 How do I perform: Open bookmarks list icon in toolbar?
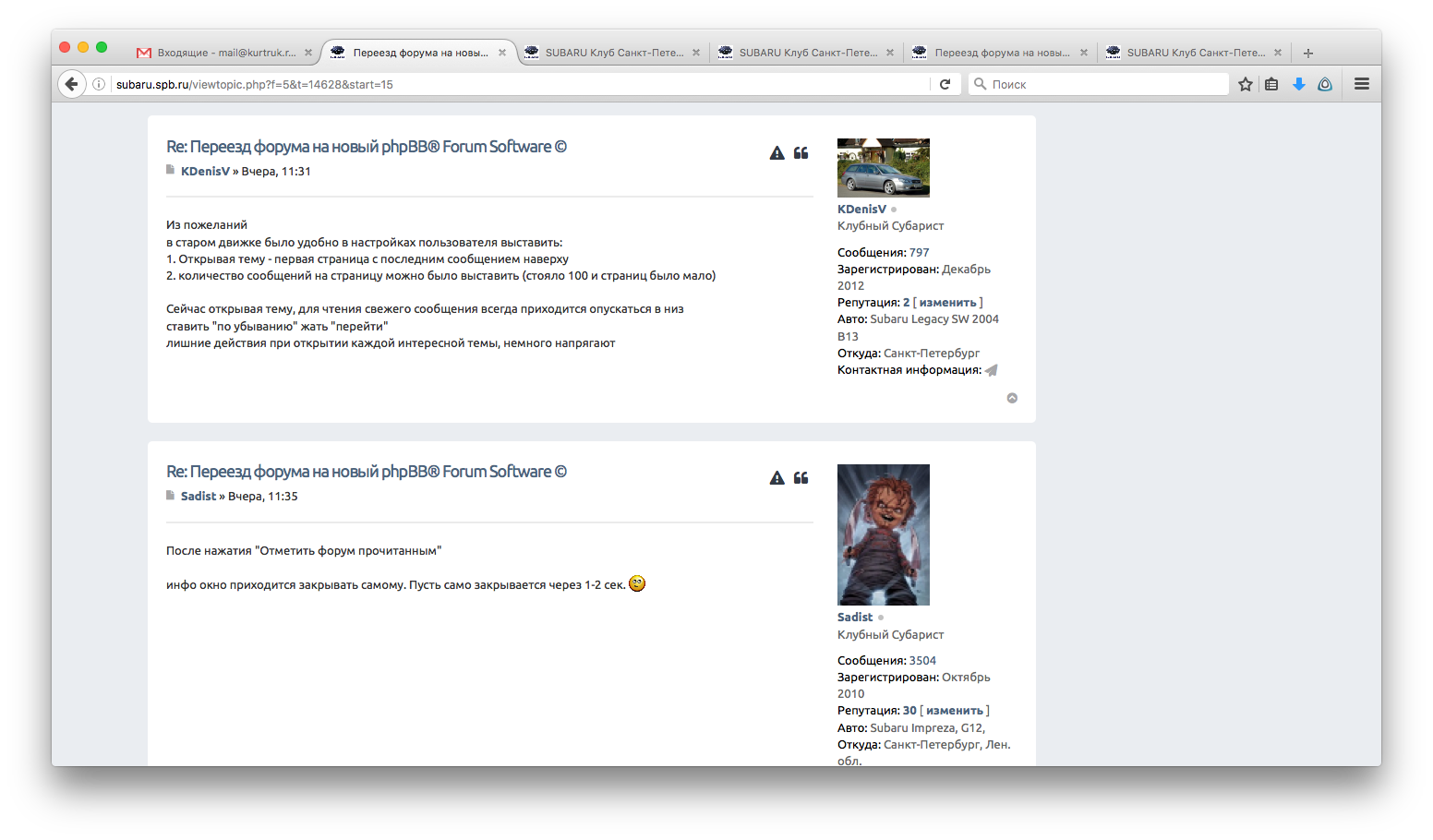pos(1271,84)
